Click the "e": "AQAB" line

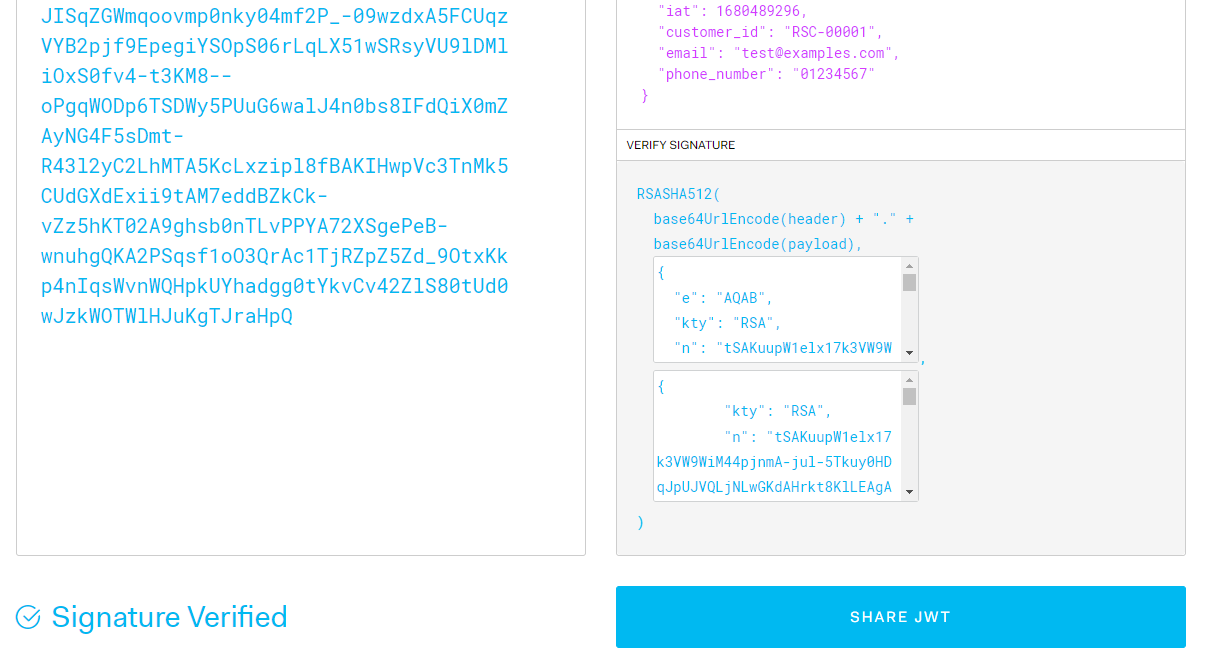tap(724, 298)
